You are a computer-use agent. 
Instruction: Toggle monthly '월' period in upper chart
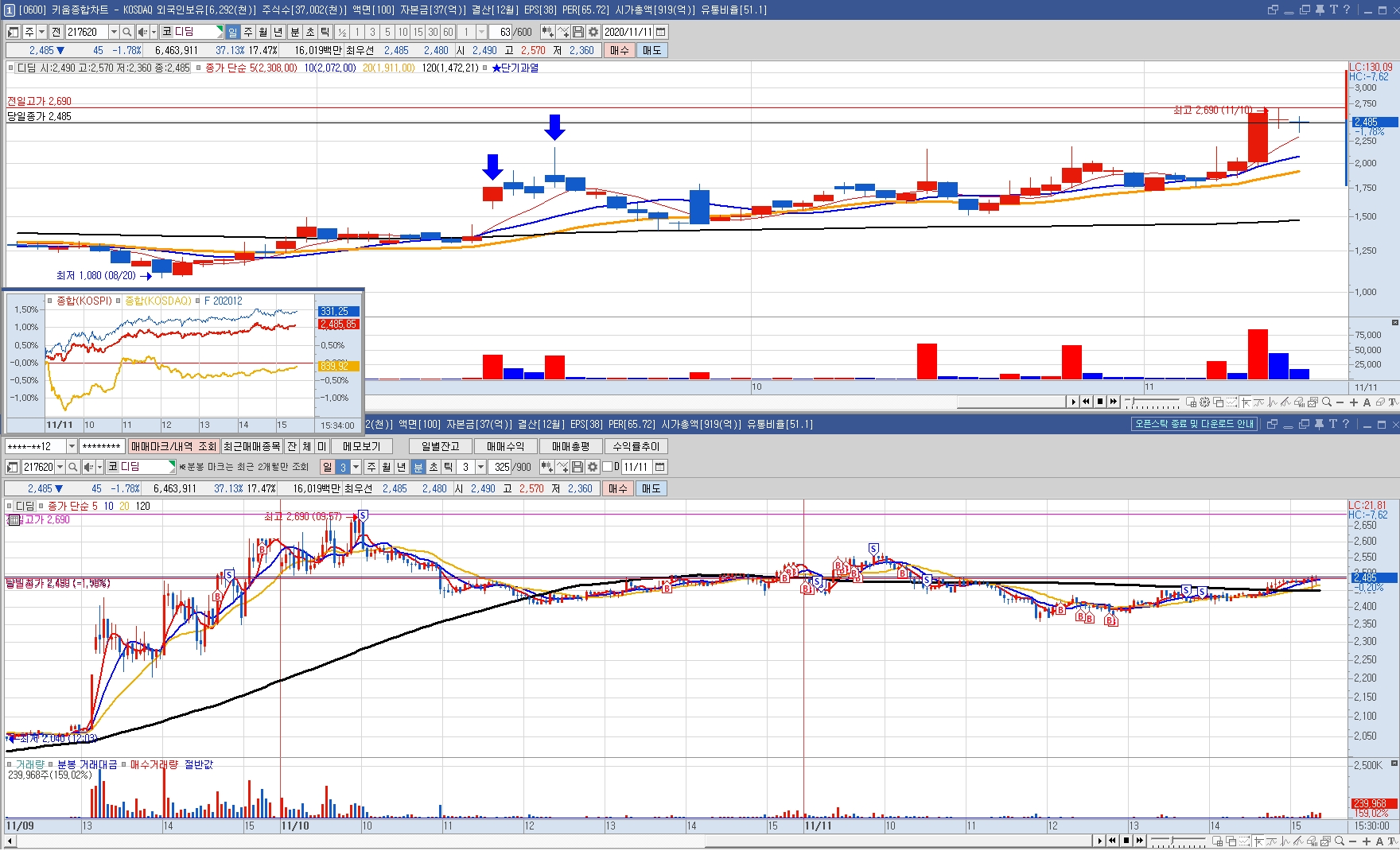pyautogui.click(x=262, y=32)
